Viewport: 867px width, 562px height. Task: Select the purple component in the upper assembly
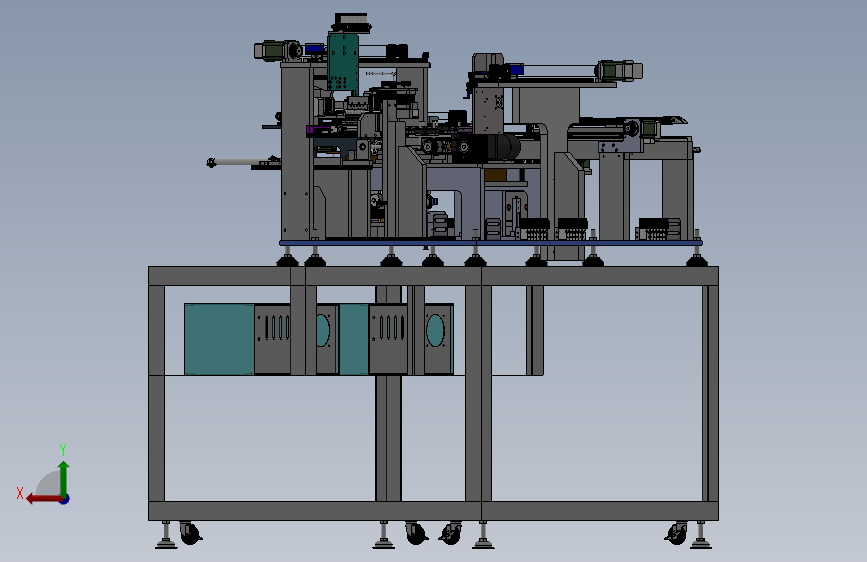tap(320, 131)
